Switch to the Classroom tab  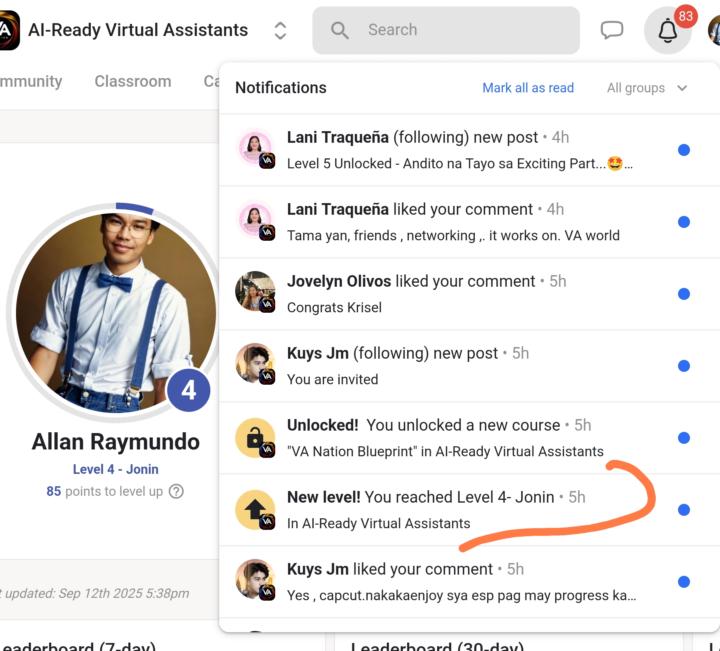tap(133, 81)
